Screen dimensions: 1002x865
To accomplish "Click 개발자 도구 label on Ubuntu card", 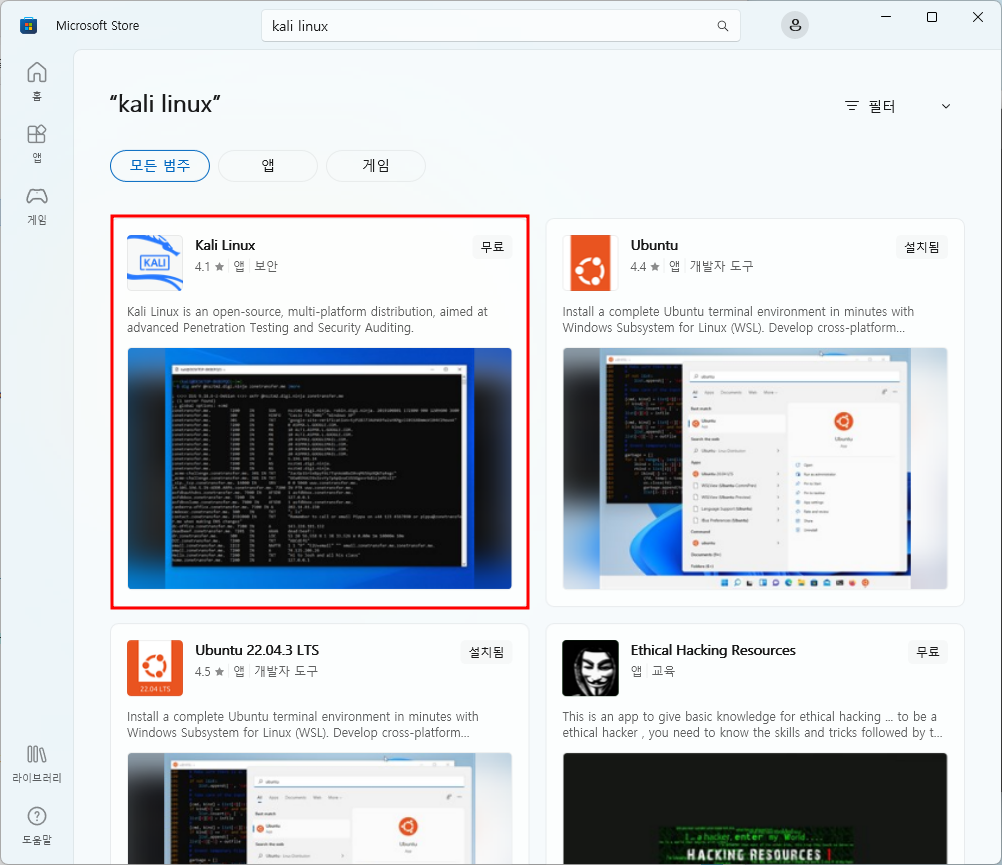I will click(721, 266).
